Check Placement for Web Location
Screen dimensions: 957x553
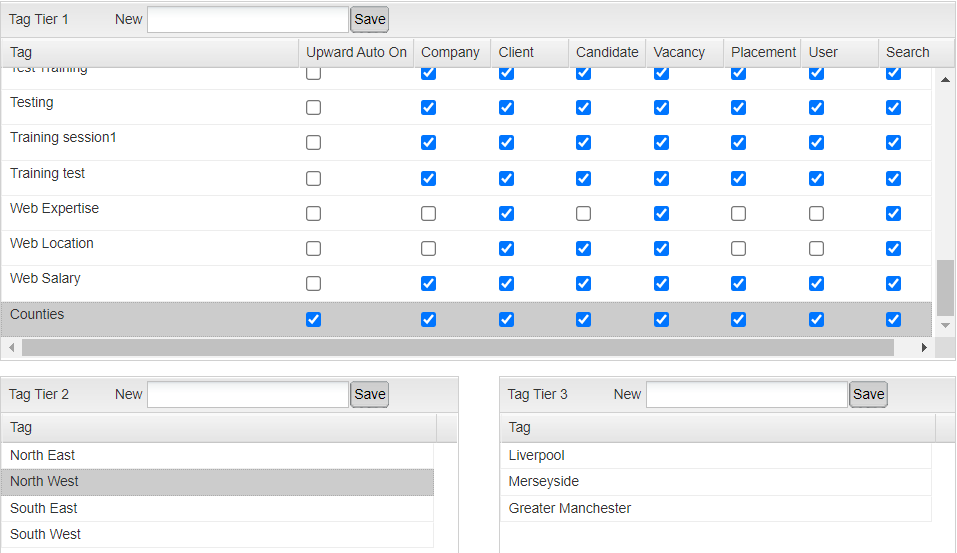(739, 248)
